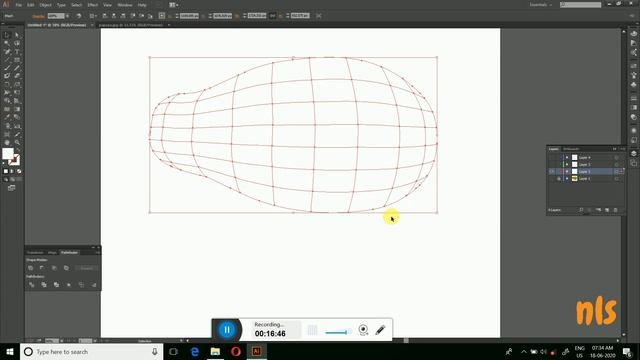The width and height of the screenshot is (640, 360).
Task: Open the File menu
Action: (18, 5)
